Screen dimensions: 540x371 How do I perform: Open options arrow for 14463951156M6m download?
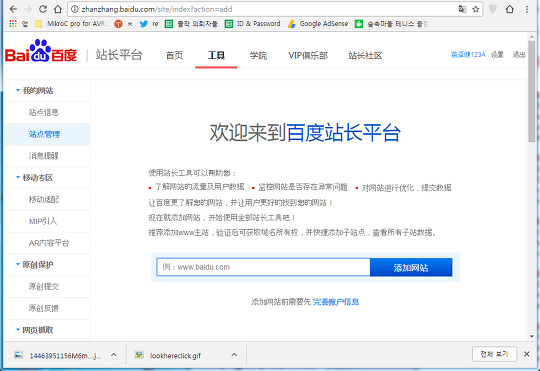(x=114, y=354)
